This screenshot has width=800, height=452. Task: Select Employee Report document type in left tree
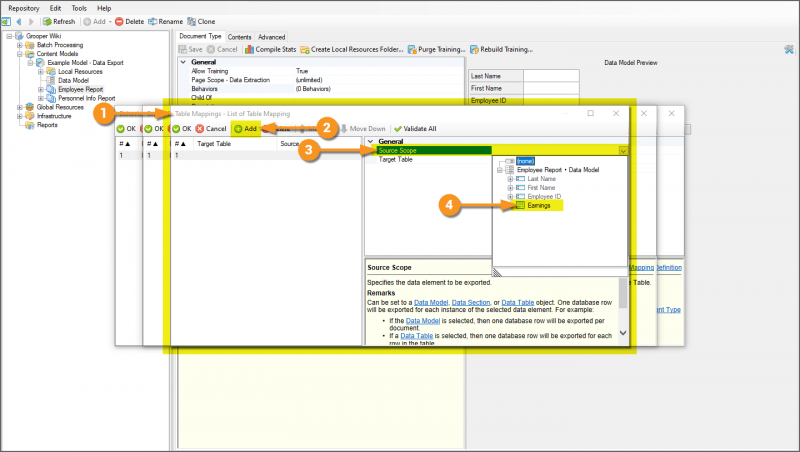[x=80, y=89]
